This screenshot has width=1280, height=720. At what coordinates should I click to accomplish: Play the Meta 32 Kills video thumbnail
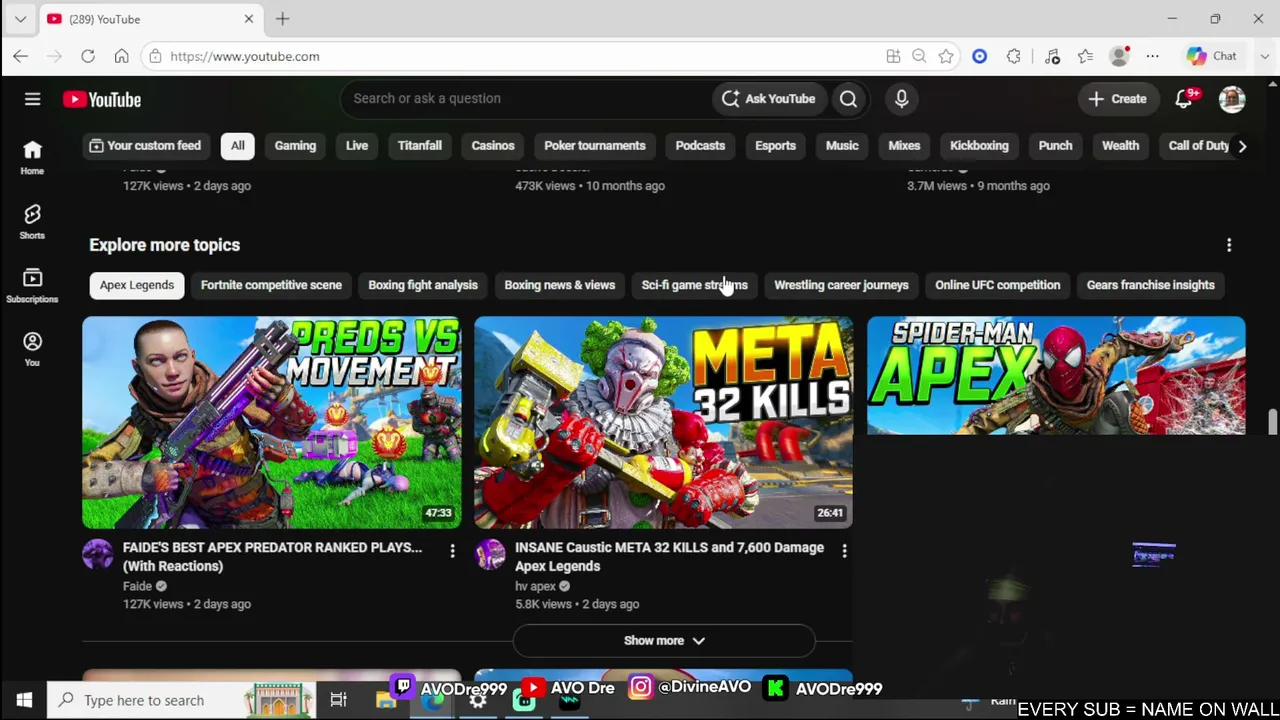pos(664,422)
